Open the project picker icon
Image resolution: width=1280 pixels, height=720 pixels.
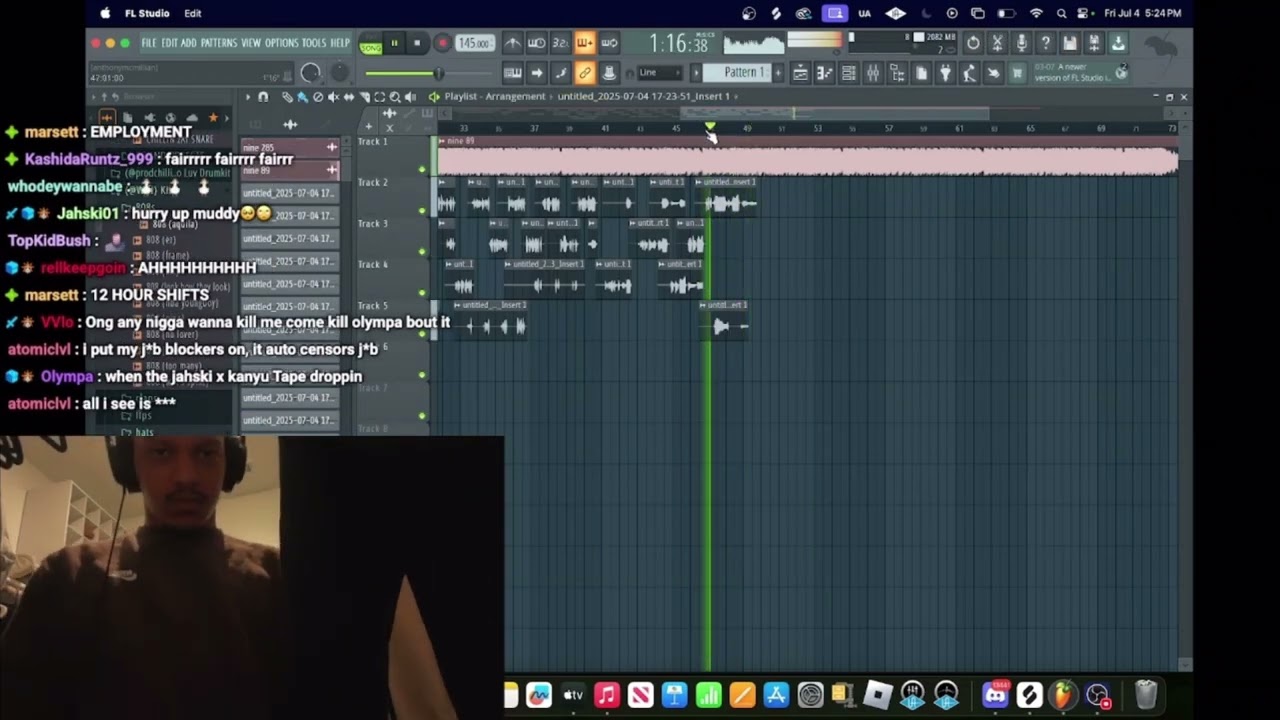pyautogui.click(x=922, y=73)
